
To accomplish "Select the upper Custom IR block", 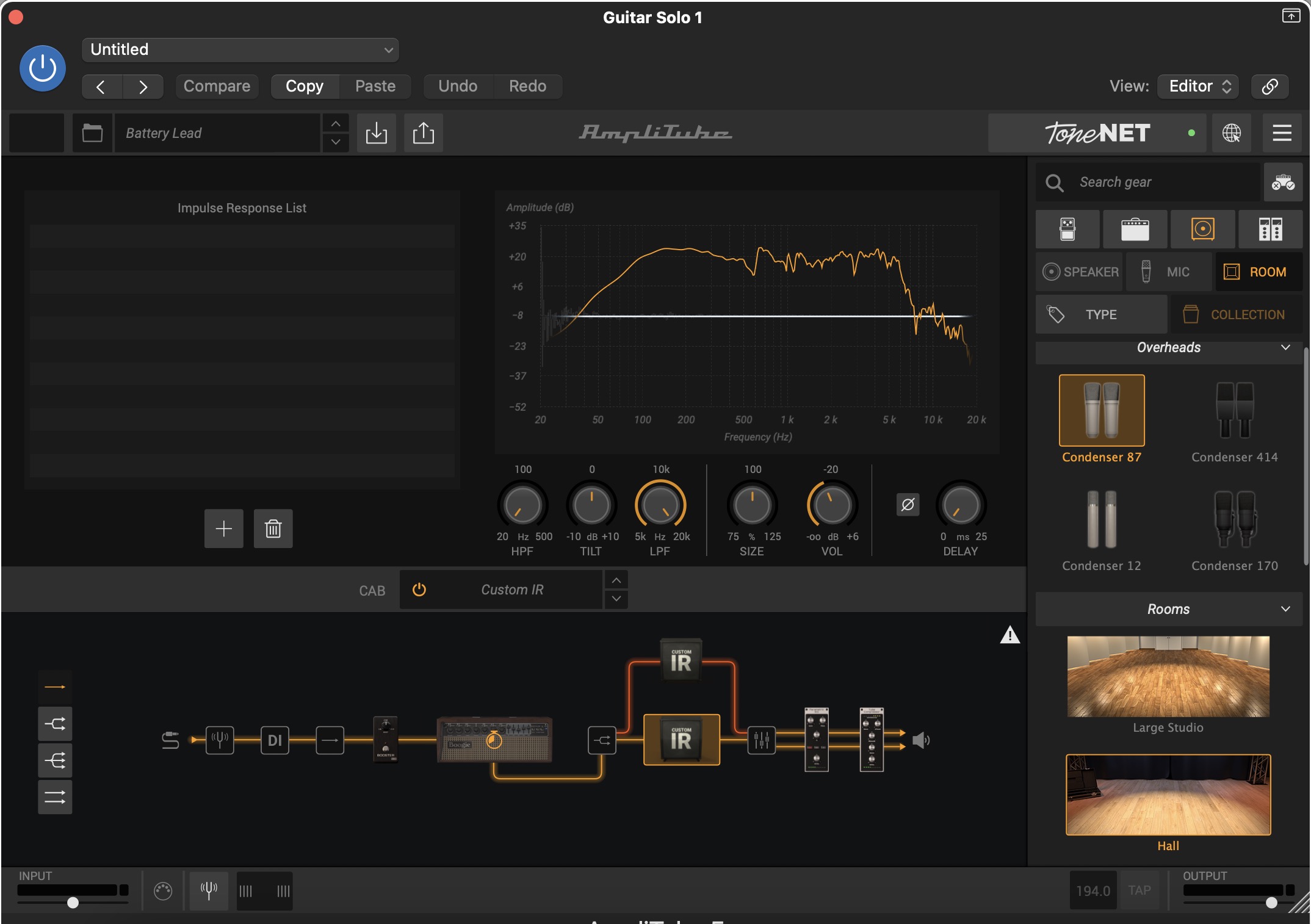I will (681, 660).
